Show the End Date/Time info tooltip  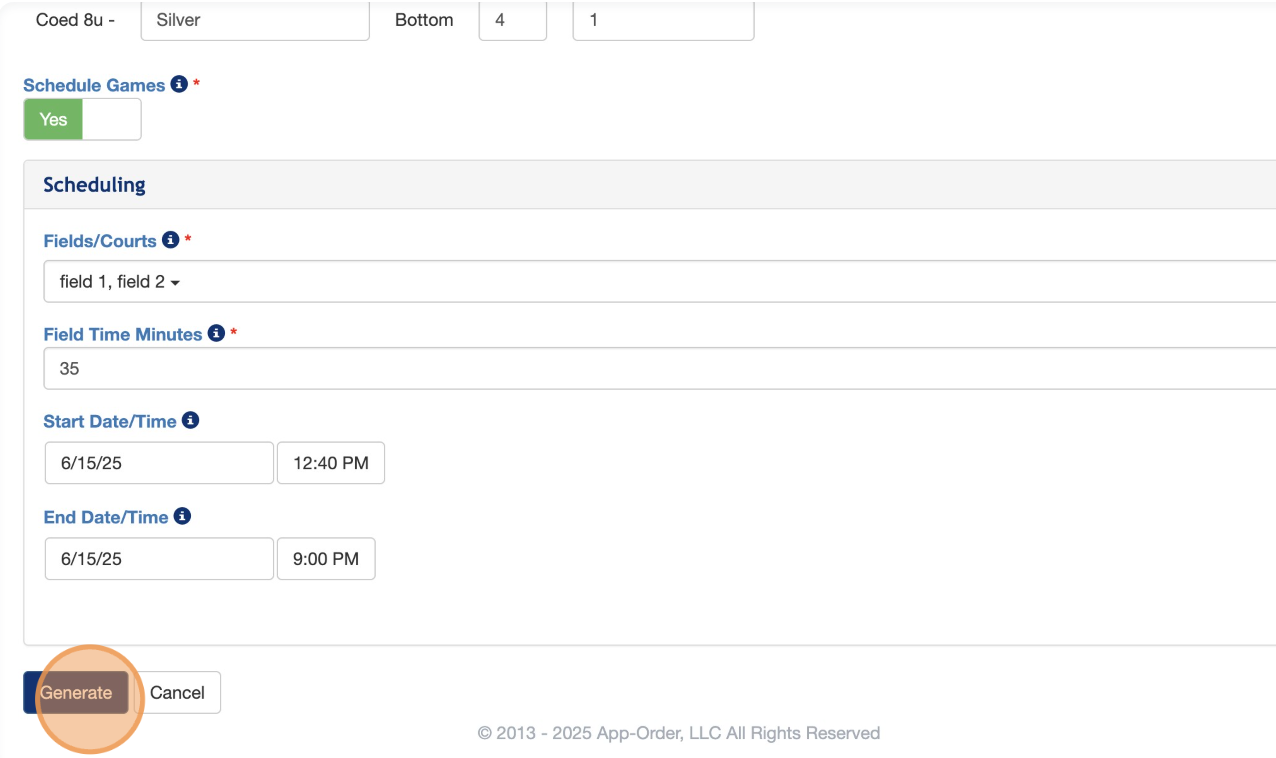pyautogui.click(x=182, y=516)
